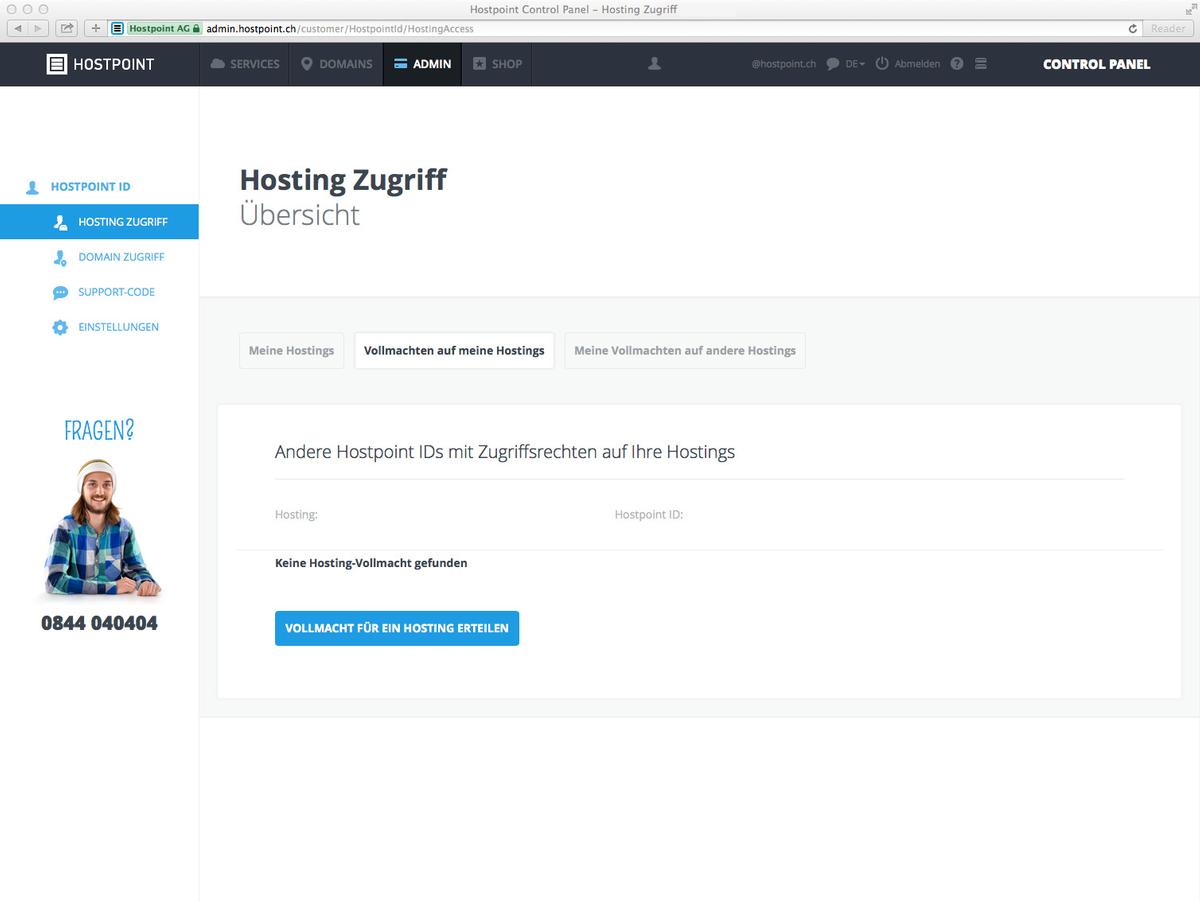Screen dimensions: 1200x902
Task: Select the Hostpoint ID user icon
Action: tap(32, 186)
